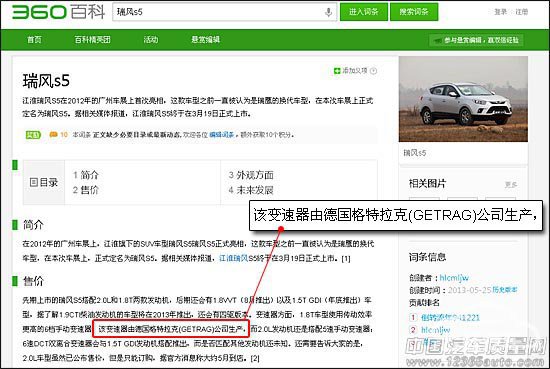Open the 登录 link

pyautogui.click(x=501, y=12)
